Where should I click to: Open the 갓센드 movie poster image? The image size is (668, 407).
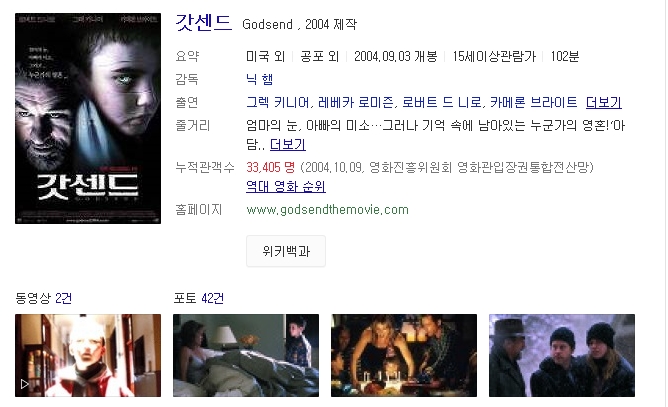[88, 118]
